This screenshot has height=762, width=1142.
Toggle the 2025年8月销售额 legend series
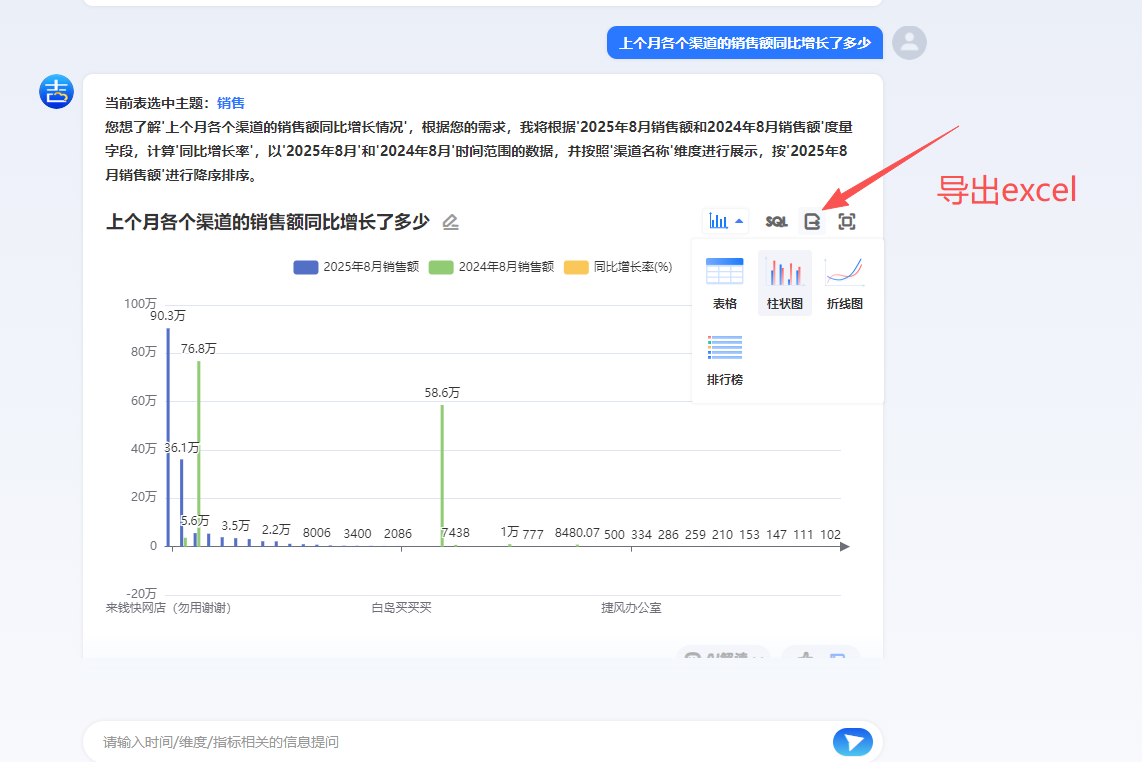pyautogui.click(x=356, y=267)
